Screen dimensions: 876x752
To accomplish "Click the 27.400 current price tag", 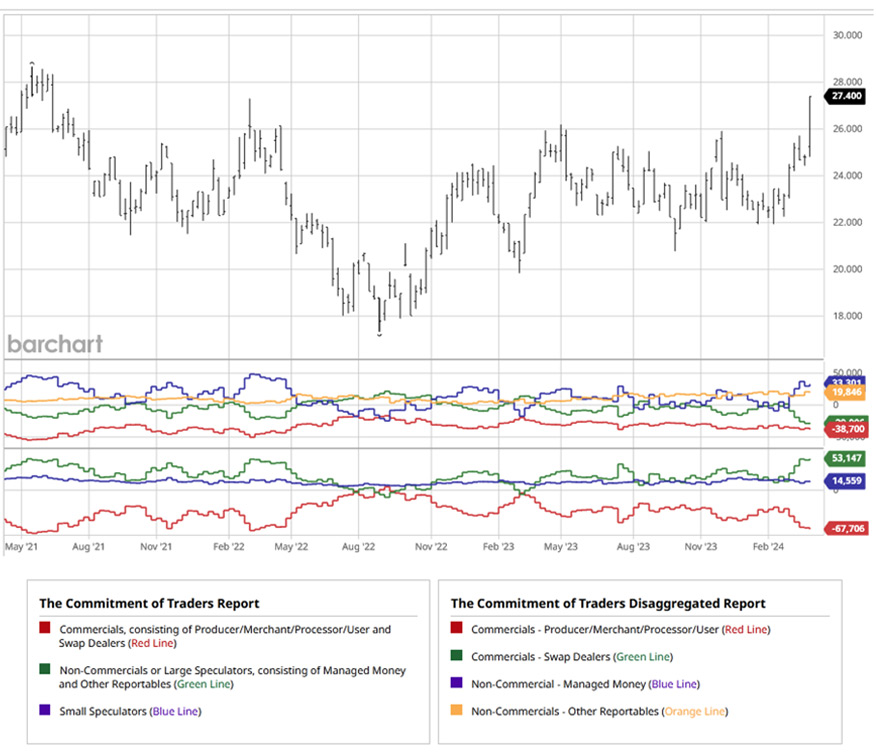I will pos(846,96).
